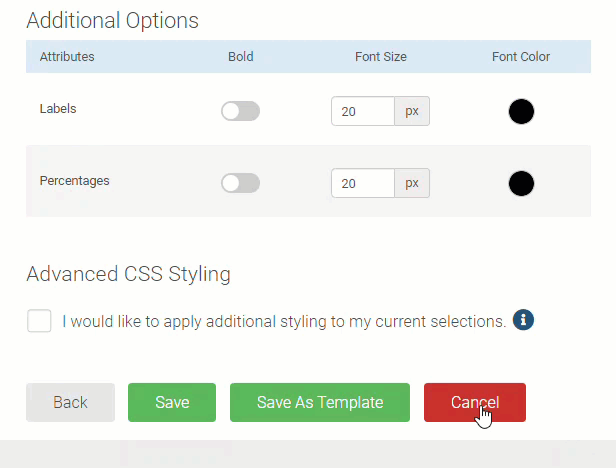Click the px unit next to Labels size
Viewport: 616px width, 468px height.
(x=412, y=111)
